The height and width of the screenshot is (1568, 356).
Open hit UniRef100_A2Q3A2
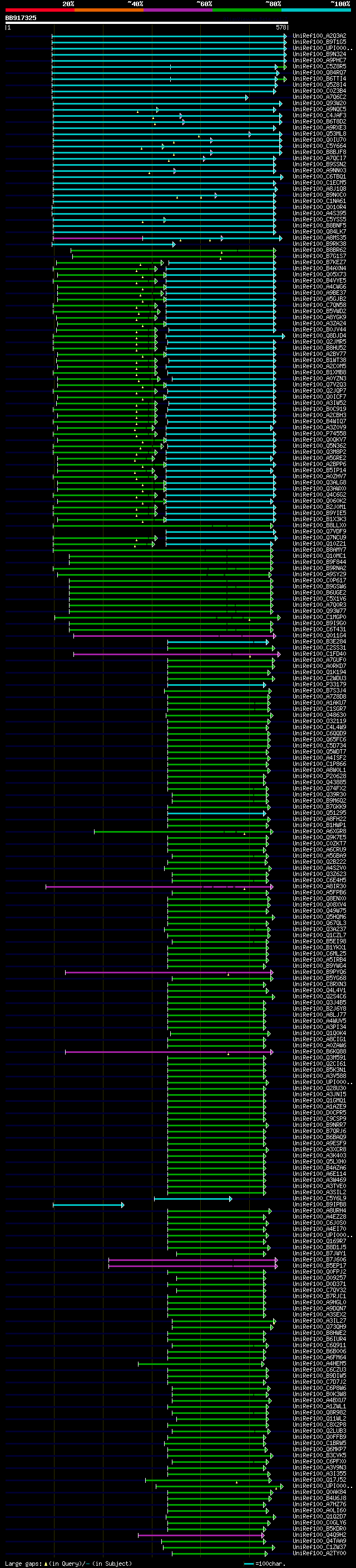(x=319, y=36)
